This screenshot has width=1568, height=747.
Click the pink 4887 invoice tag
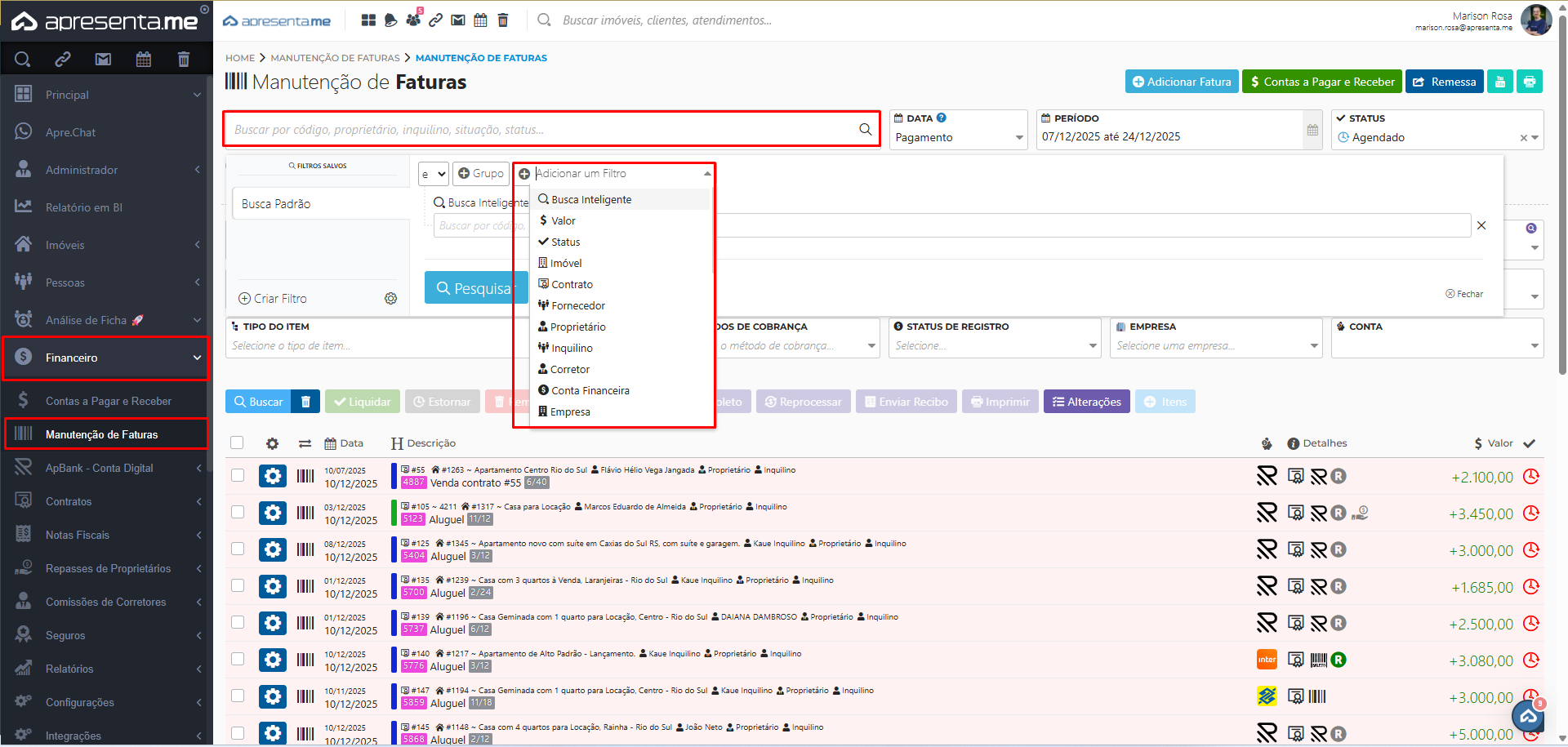tap(413, 482)
